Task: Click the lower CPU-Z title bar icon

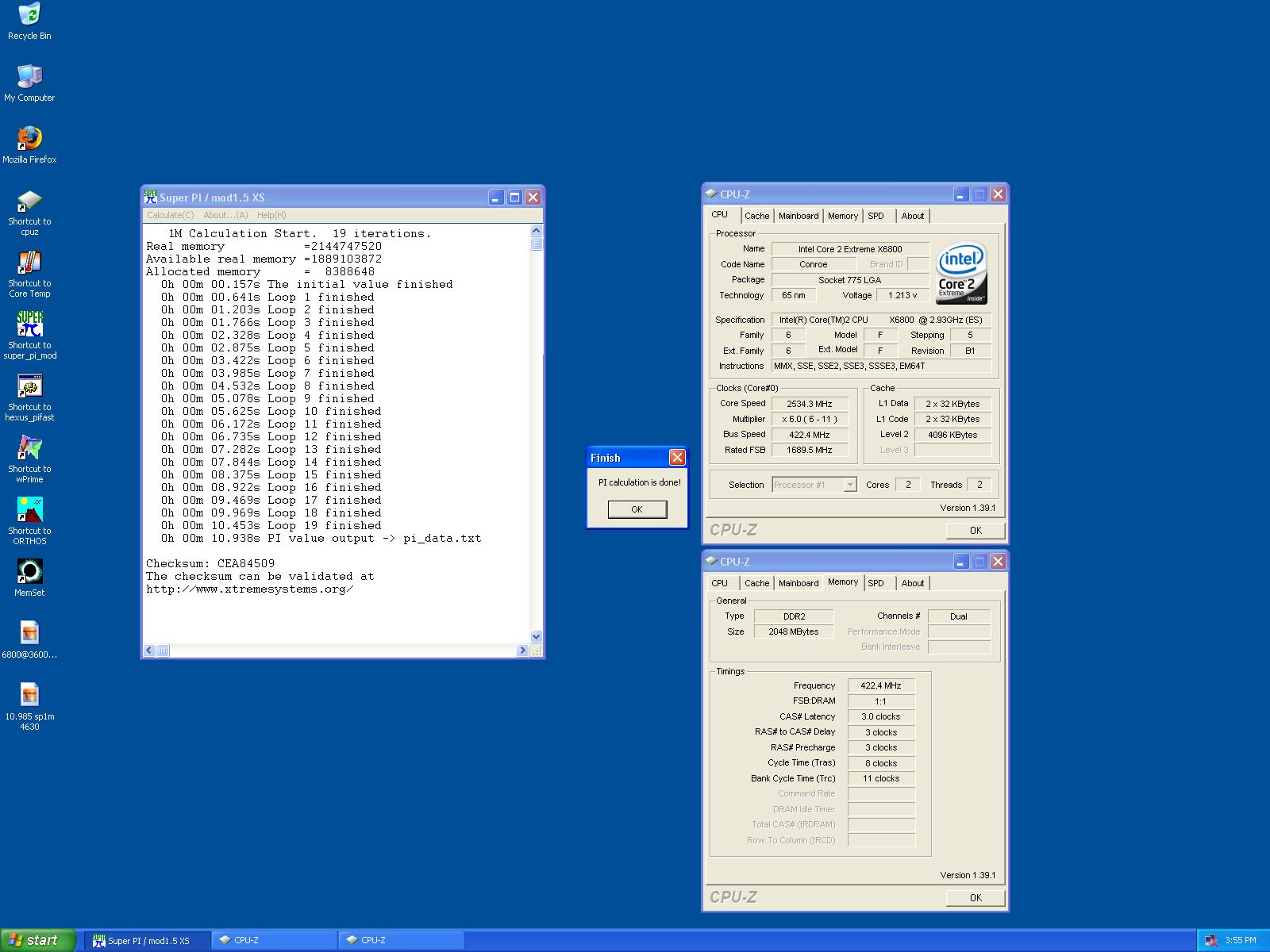Action: tap(710, 561)
